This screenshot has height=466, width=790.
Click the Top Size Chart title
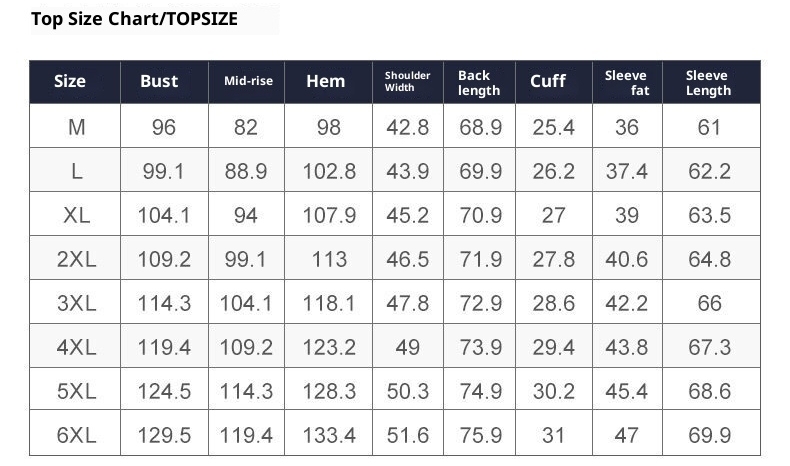click(x=134, y=19)
